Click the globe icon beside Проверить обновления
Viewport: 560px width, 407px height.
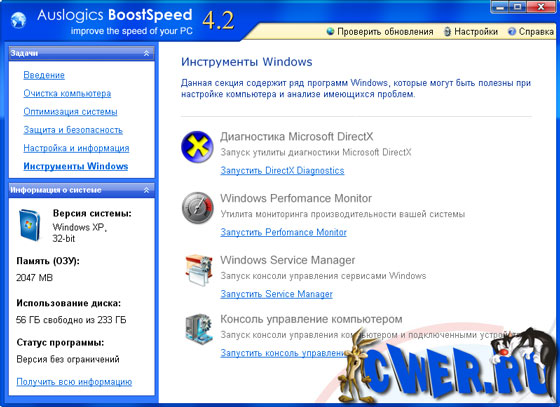click(x=330, y=31)
